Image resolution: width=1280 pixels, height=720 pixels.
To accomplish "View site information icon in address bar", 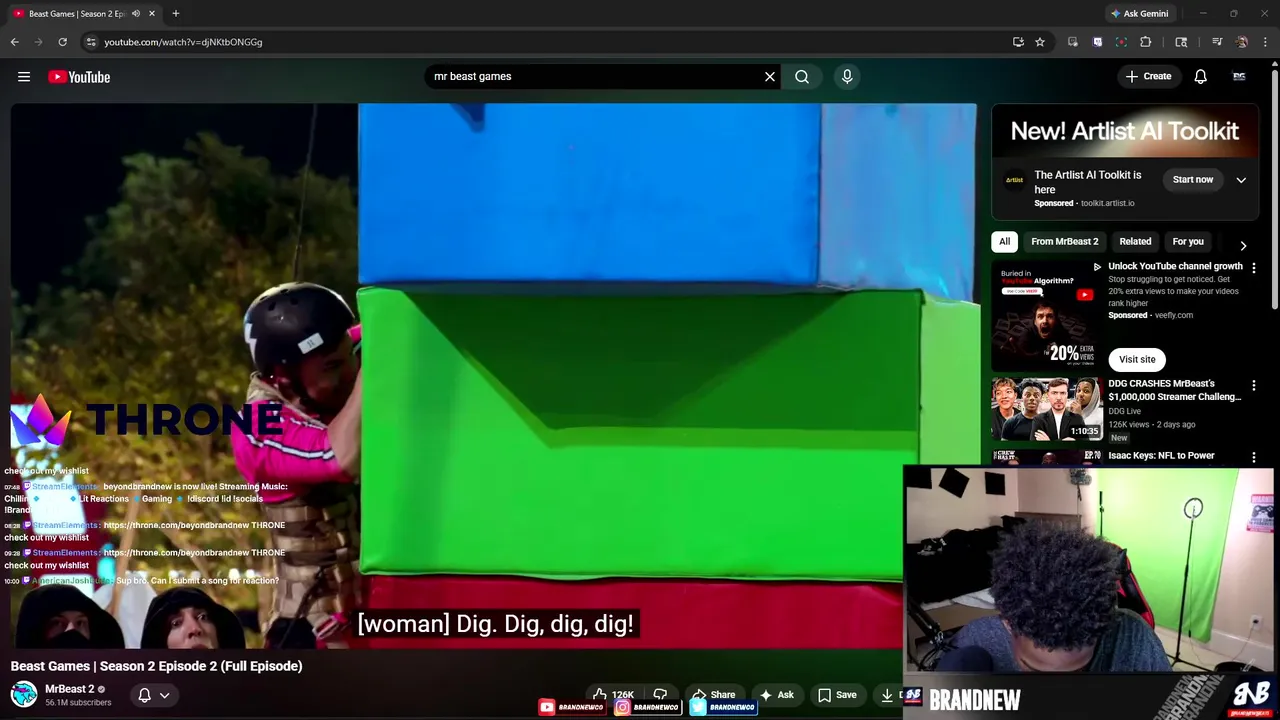I will point(91,42).
